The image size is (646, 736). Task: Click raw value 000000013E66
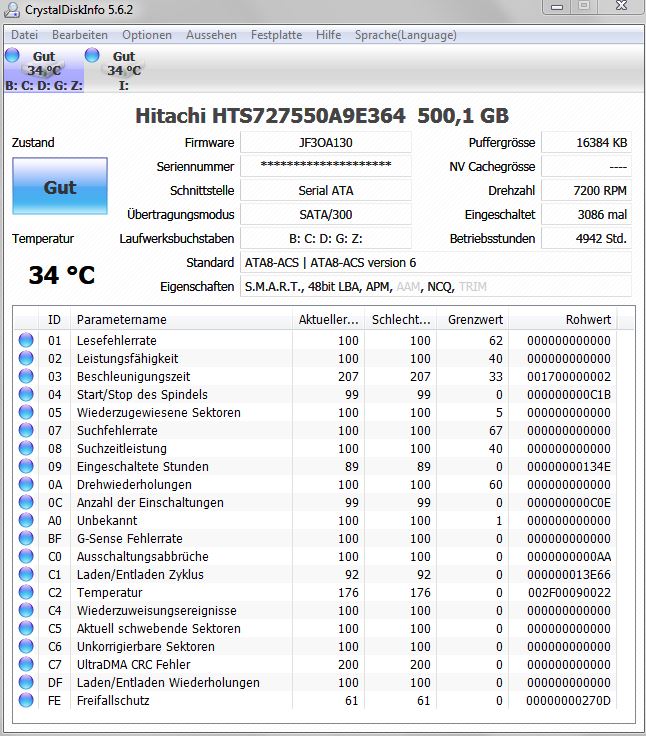click(569, 575)
